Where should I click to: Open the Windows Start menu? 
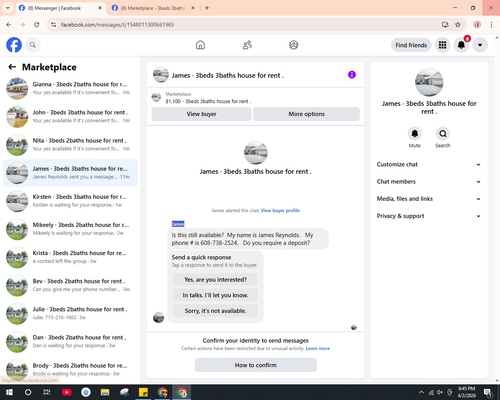(9, 392)
